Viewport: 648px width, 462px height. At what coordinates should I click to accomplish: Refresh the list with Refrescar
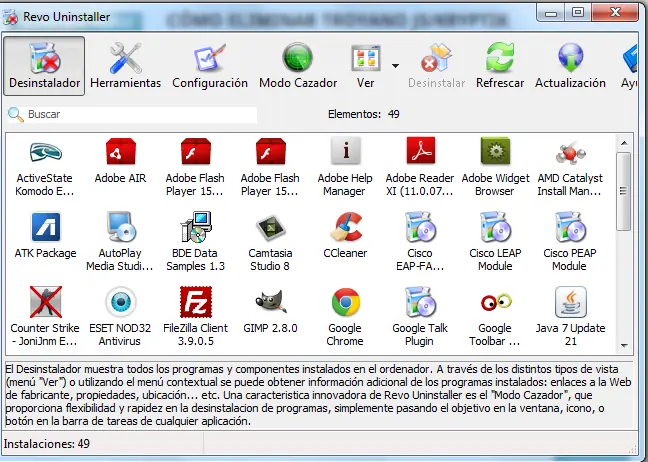pyautogui.click(x=500, y=66)
